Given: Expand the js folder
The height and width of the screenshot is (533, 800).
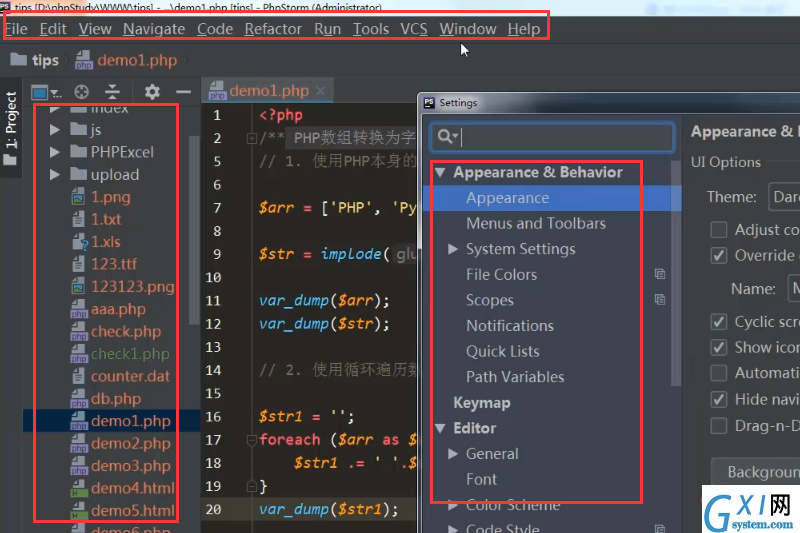Looking at the screenshot, I should click(x=55, y=130).
